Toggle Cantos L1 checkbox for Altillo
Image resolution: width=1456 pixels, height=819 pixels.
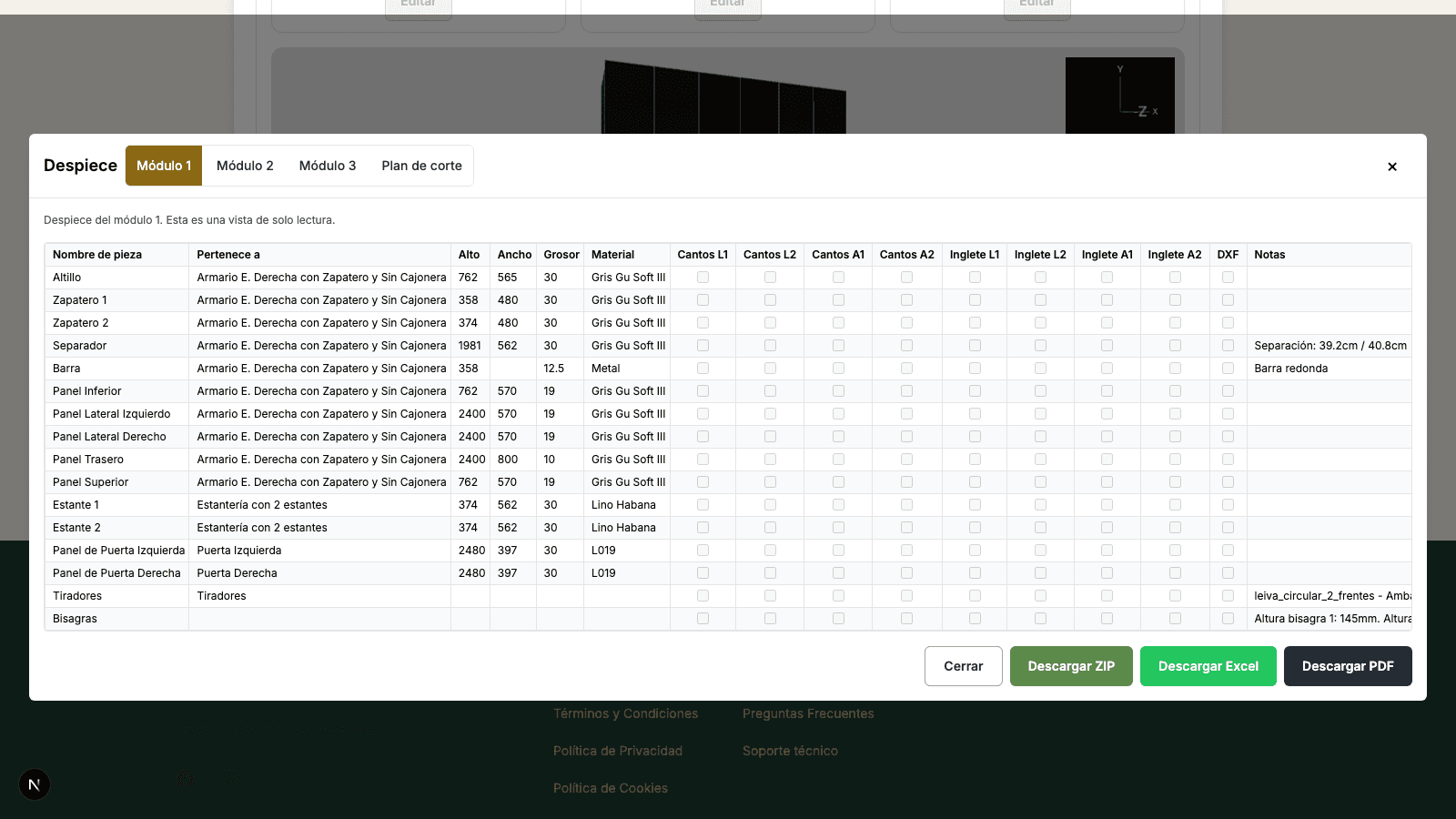click(703, 278)
